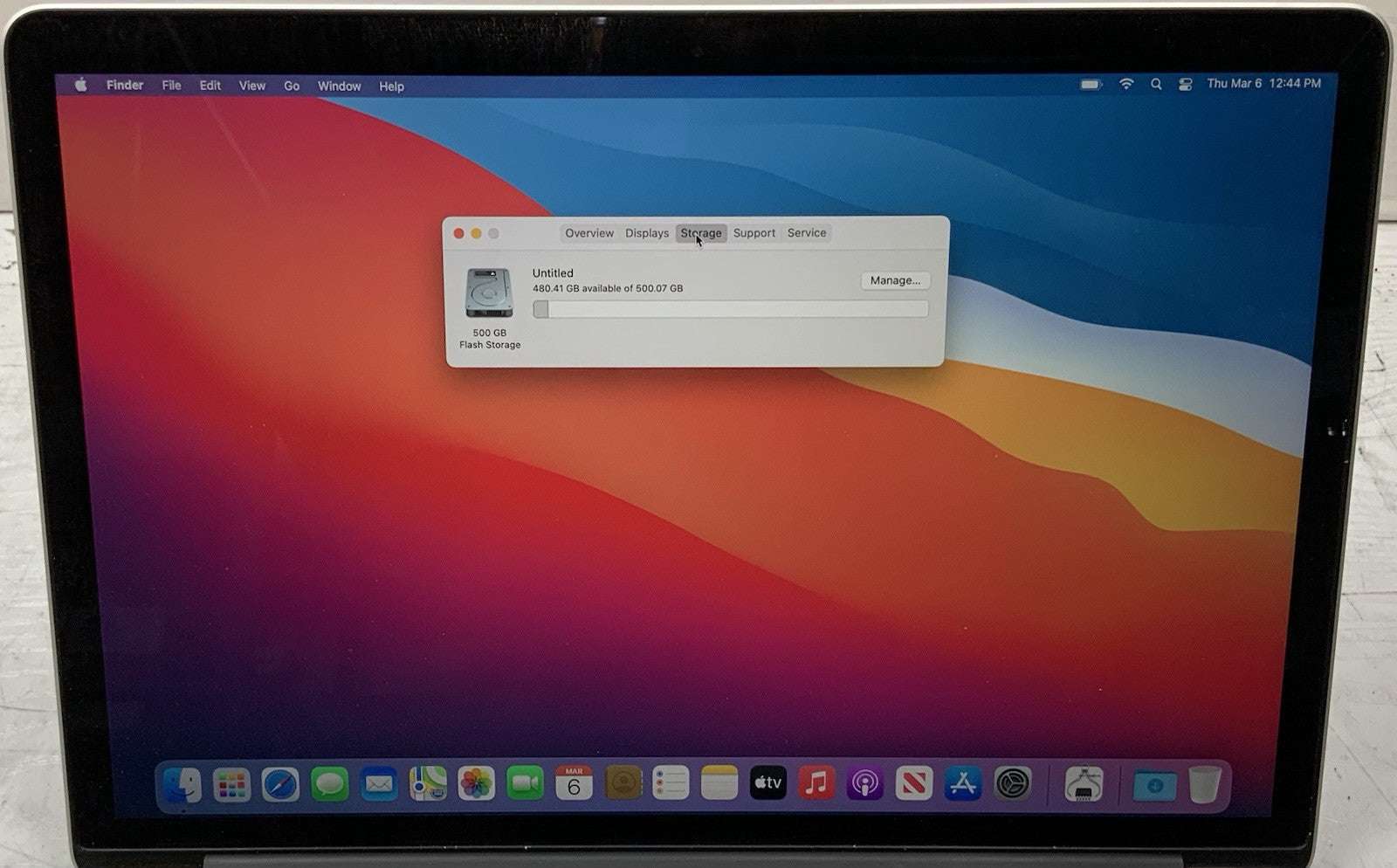This screenshot has width=1397, height=868.
Task: Open Photos app in the Dock
Action: coord(477,784)
